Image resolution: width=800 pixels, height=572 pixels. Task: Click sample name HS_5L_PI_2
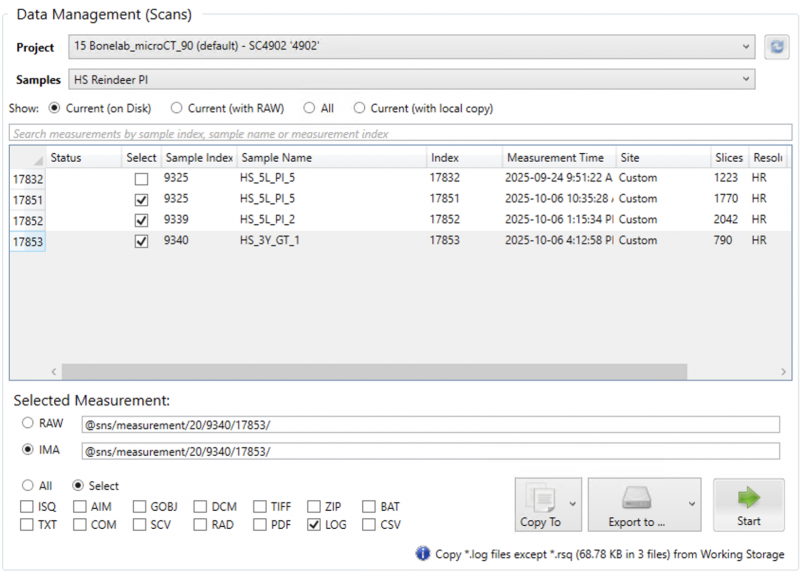click(267, 219)
